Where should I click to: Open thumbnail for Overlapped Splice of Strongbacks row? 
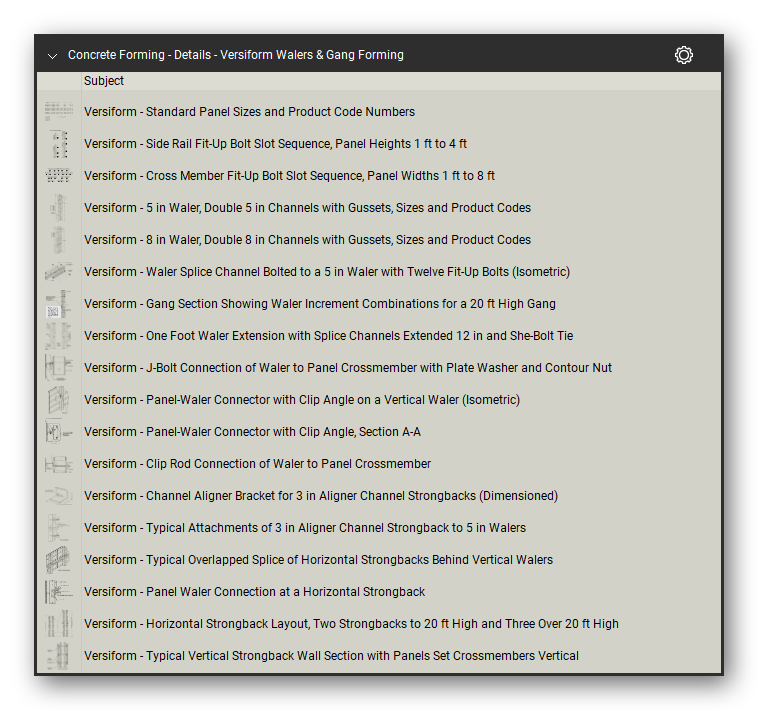(59, 560)
